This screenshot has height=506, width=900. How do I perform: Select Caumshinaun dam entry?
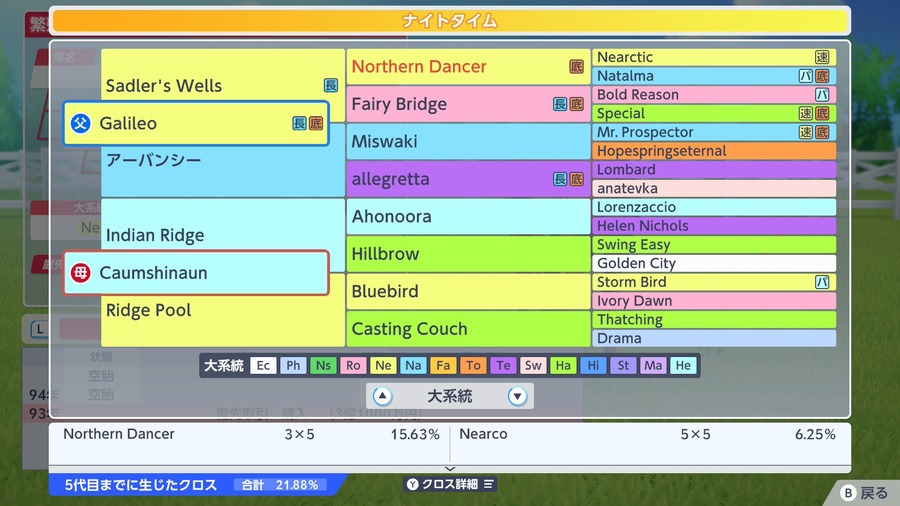(196, 273)
